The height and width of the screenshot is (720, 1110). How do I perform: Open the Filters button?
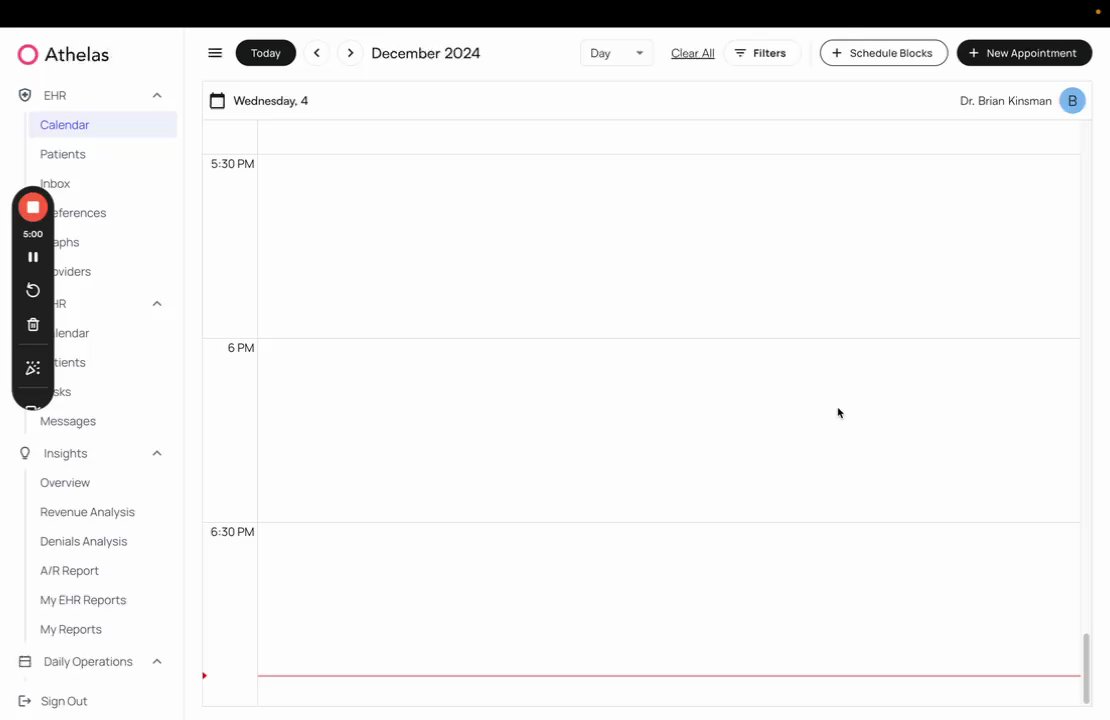(x=762, y=53)
